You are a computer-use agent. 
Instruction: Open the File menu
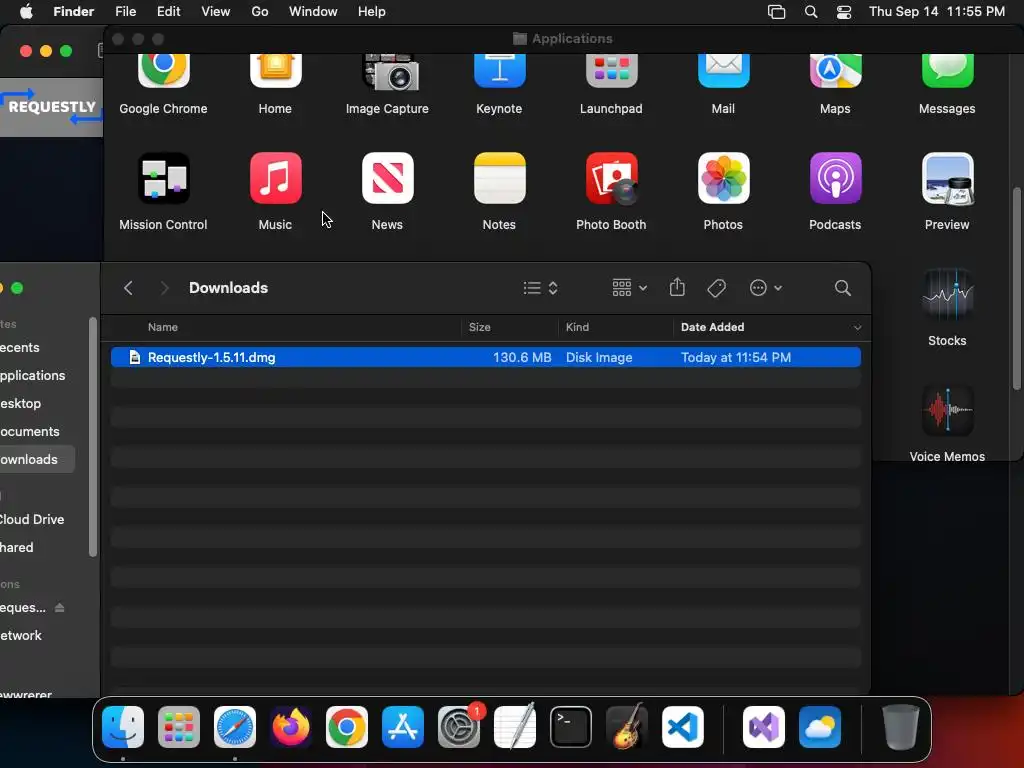125,12
